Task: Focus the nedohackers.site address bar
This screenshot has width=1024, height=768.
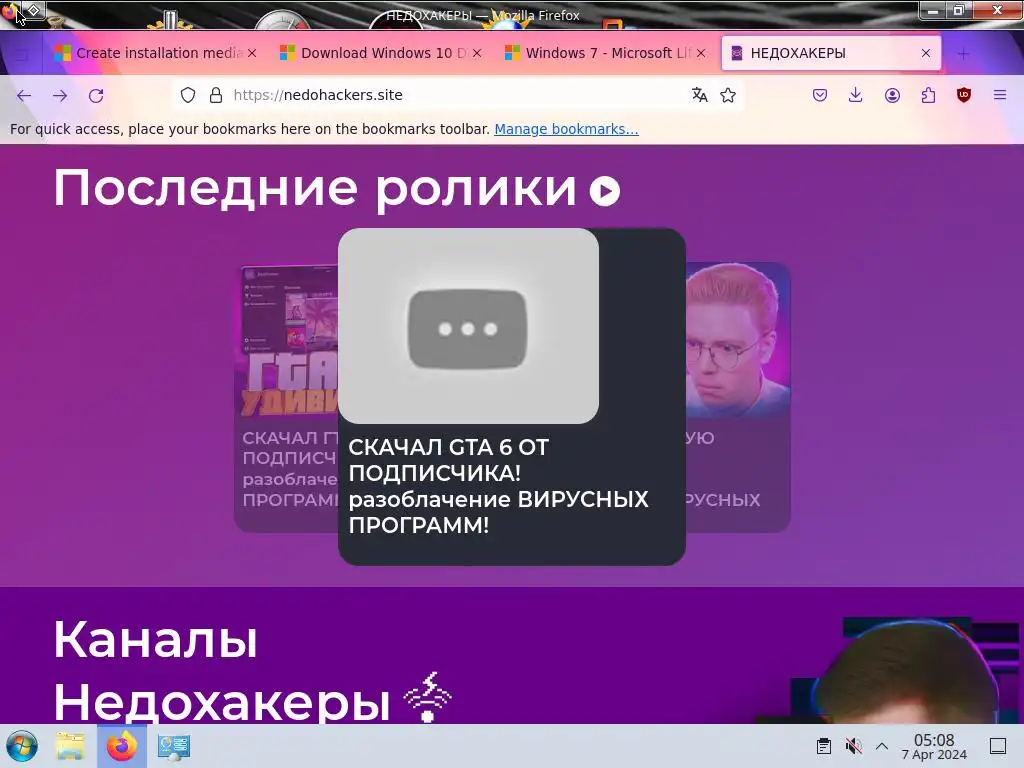Action: pos(457,95)
